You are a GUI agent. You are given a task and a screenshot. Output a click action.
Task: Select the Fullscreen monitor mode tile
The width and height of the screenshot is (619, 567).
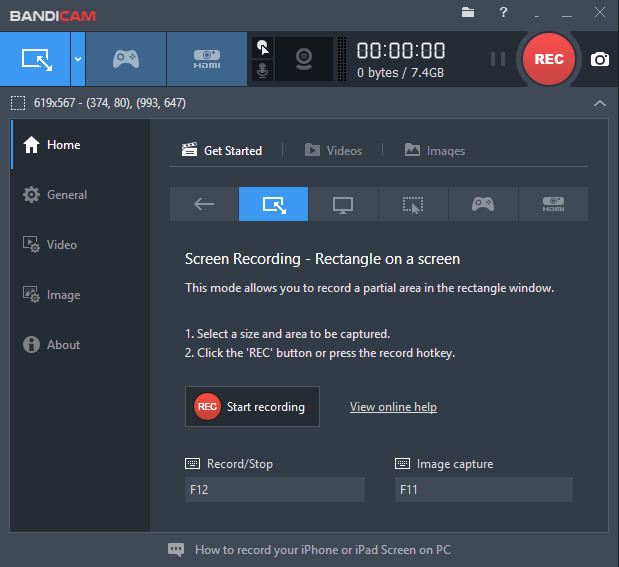pos(343,204)
